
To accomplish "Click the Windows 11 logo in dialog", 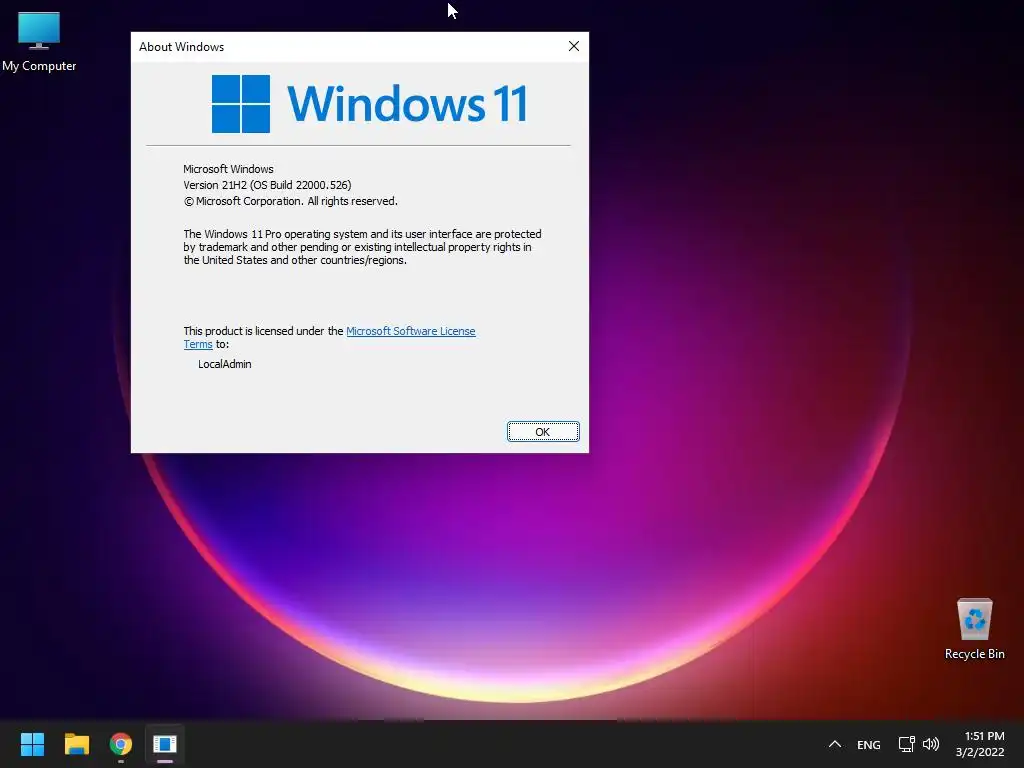I will (370, 104).
